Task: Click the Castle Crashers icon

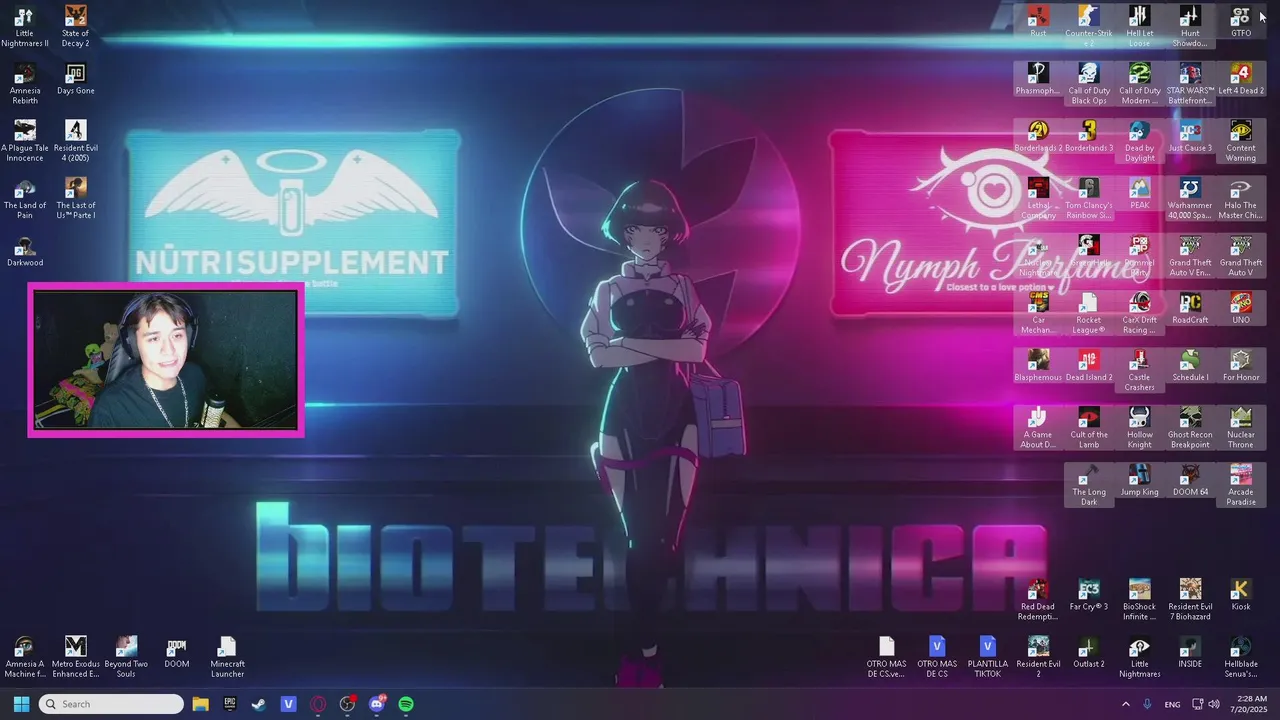Action: point(1139,370)
